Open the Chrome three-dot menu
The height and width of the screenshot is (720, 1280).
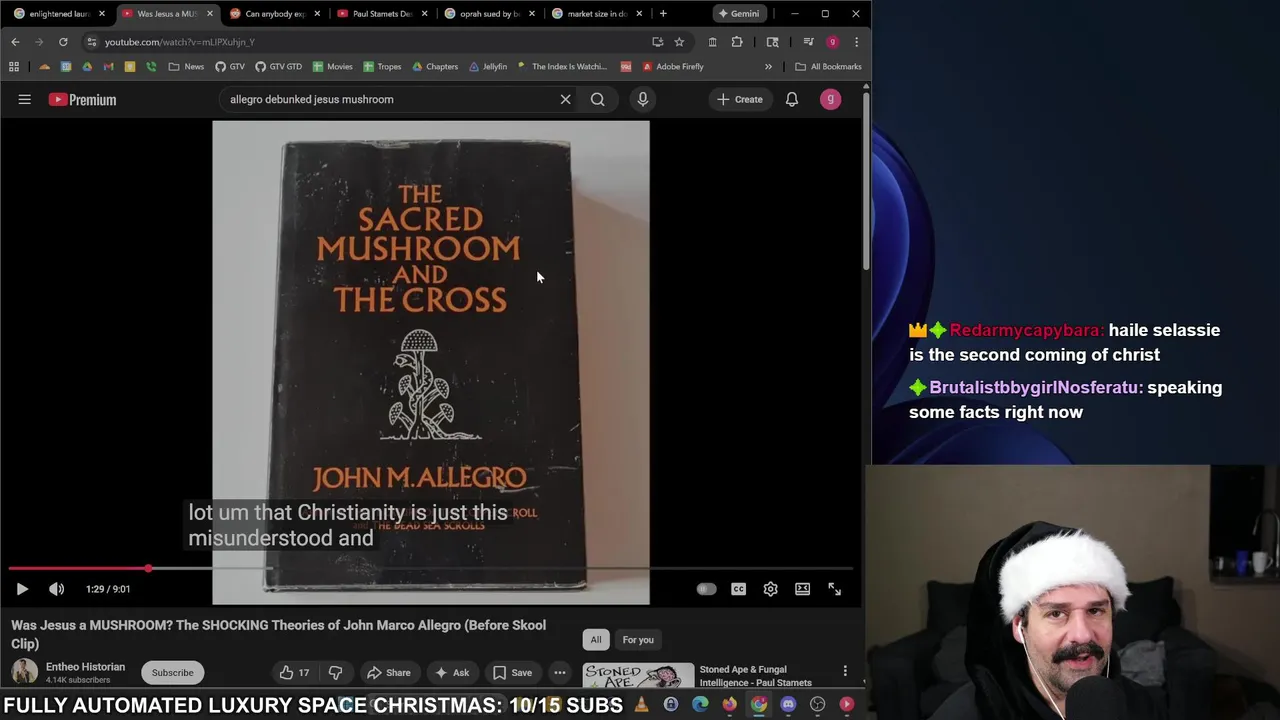click(856, 42)
